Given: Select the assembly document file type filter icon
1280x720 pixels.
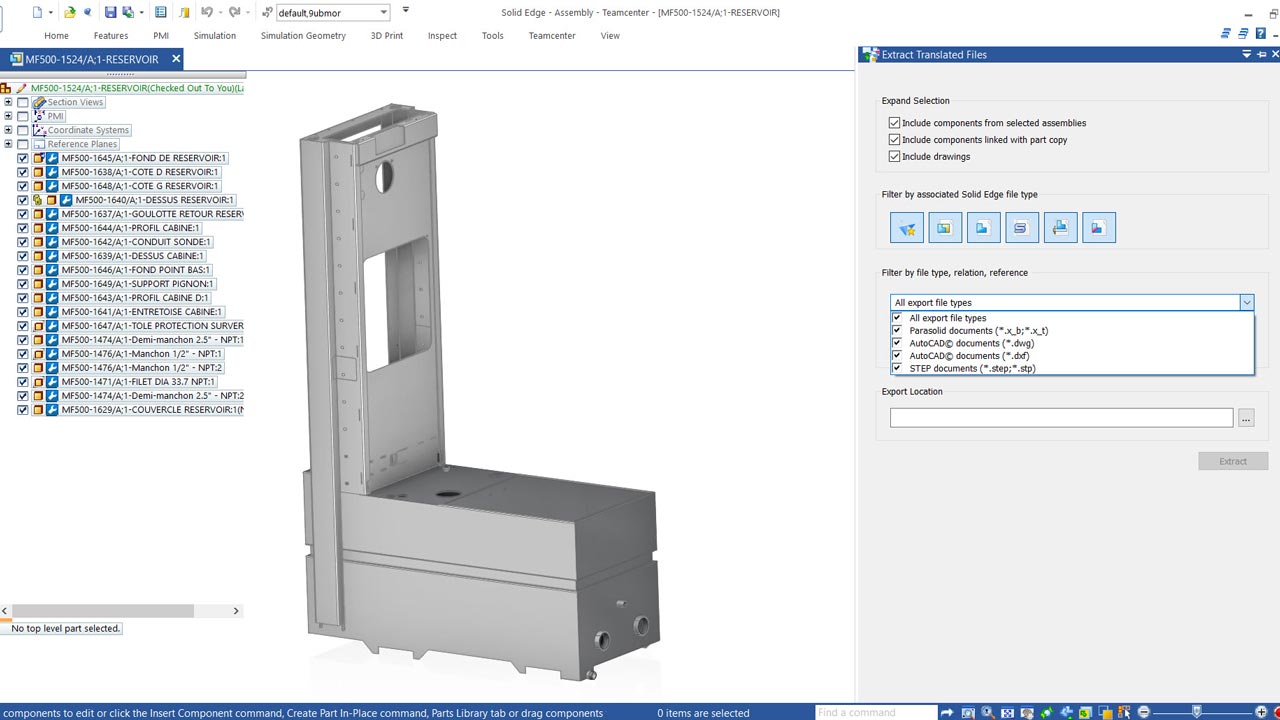Looking at the screenshot, I should click(945, 228).
